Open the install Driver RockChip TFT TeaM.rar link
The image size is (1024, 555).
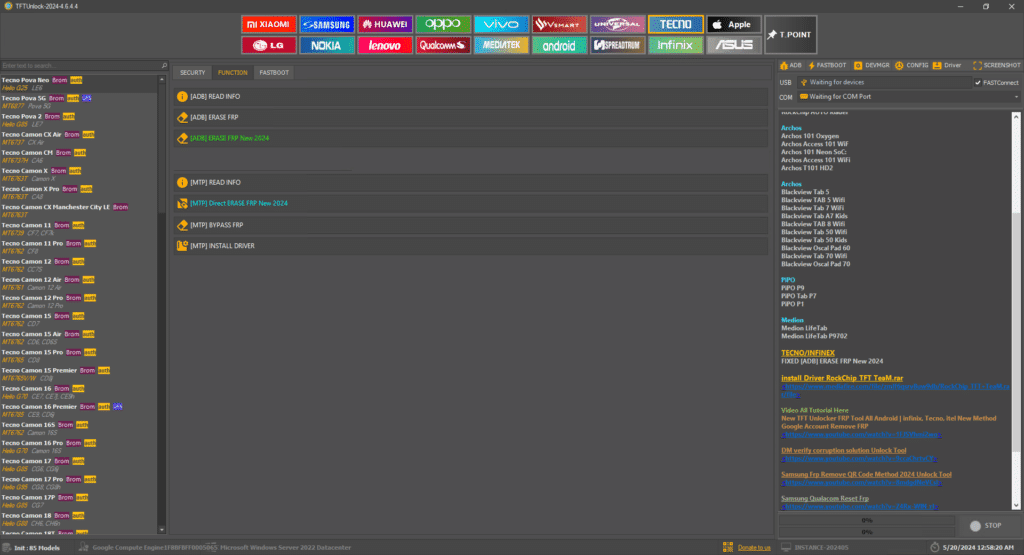click(842, 378)
